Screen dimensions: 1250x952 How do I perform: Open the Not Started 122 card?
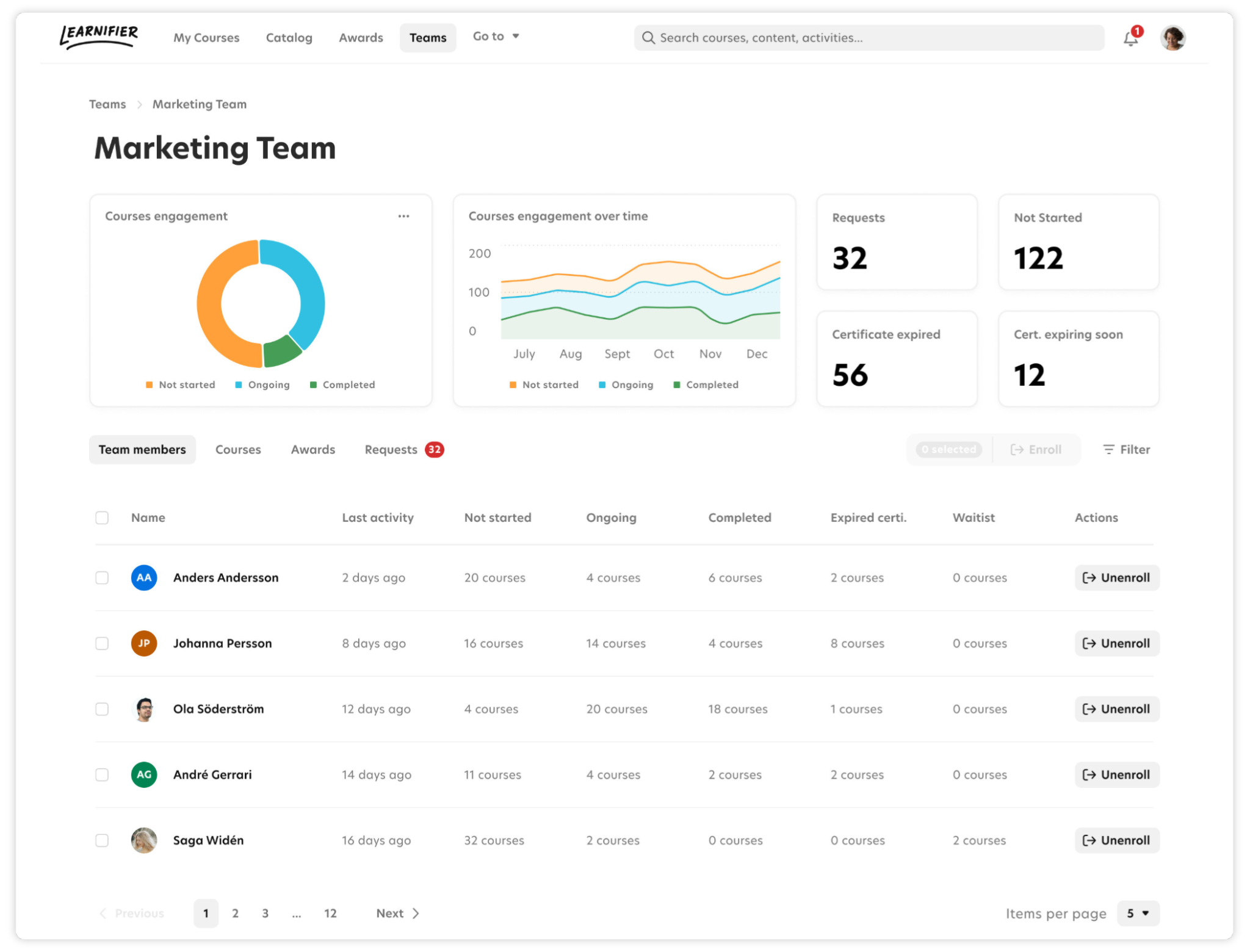click(x=1078, y=242)
